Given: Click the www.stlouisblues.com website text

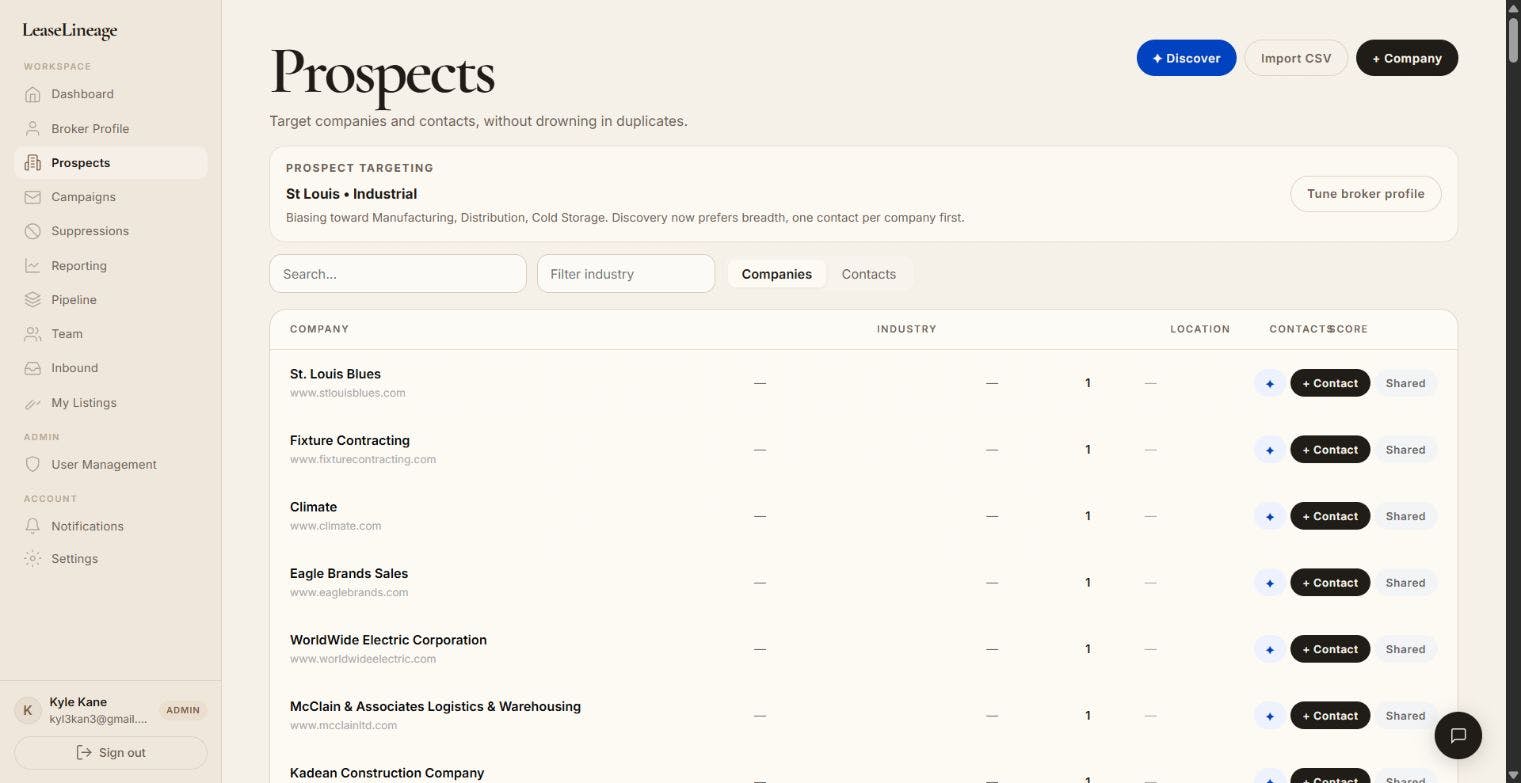Looking at the screenshot, I should (x=348, y=393).
